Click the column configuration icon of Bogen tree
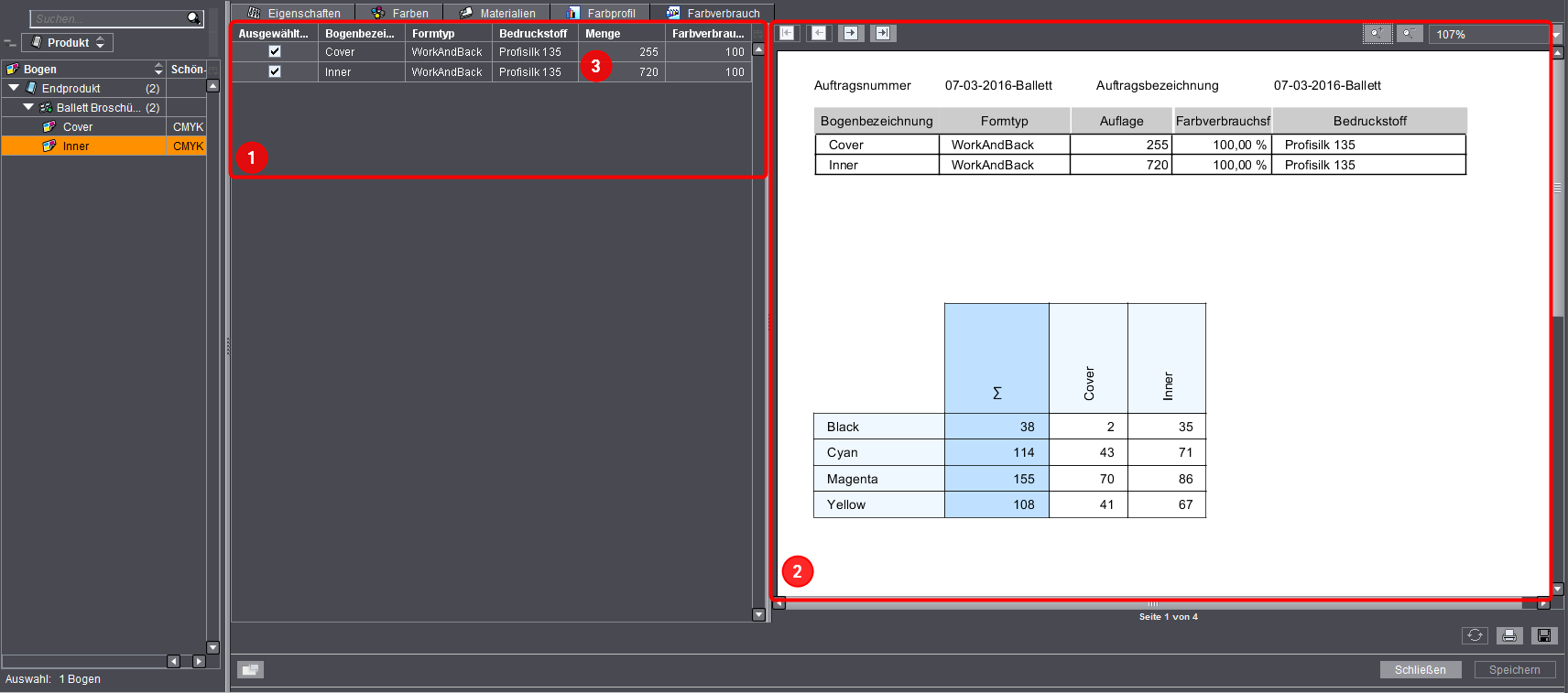 213,69
